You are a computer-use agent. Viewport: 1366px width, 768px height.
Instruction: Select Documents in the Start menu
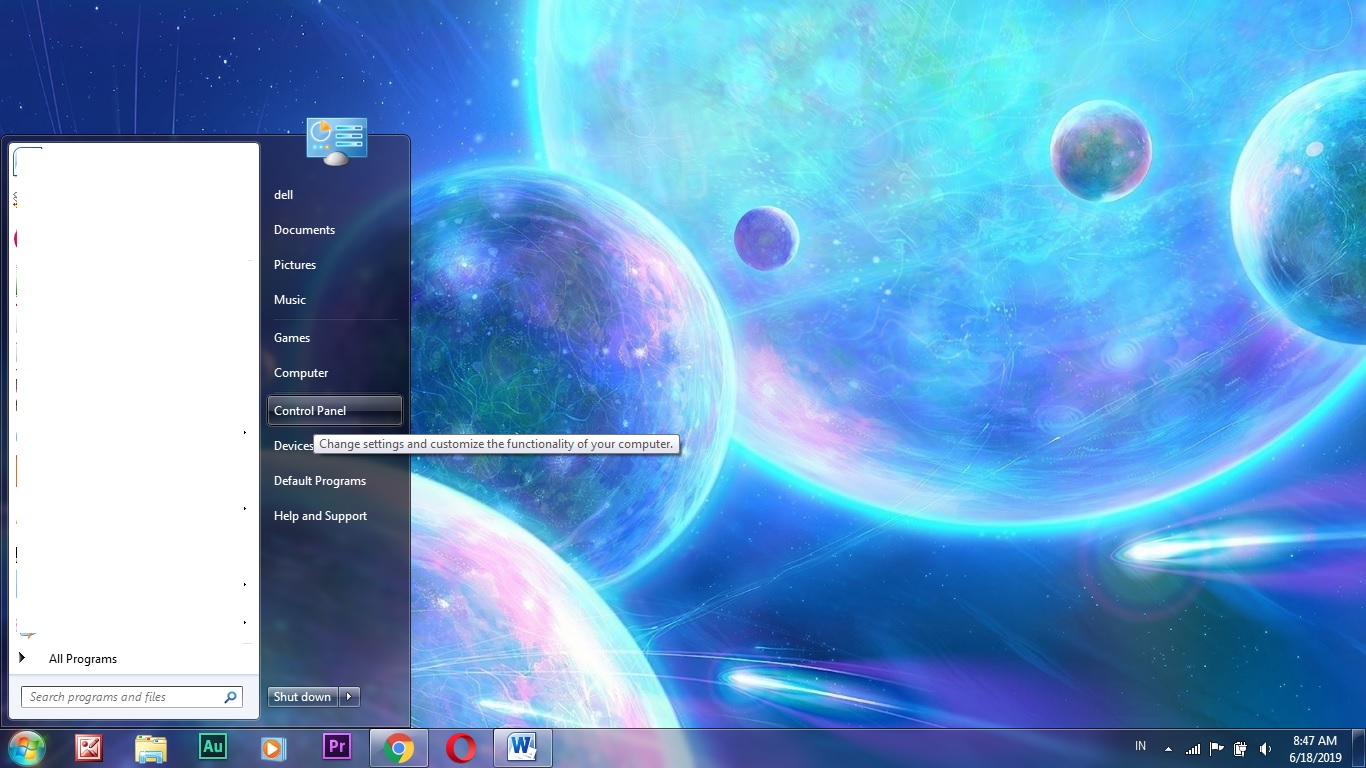click(304, 230)
